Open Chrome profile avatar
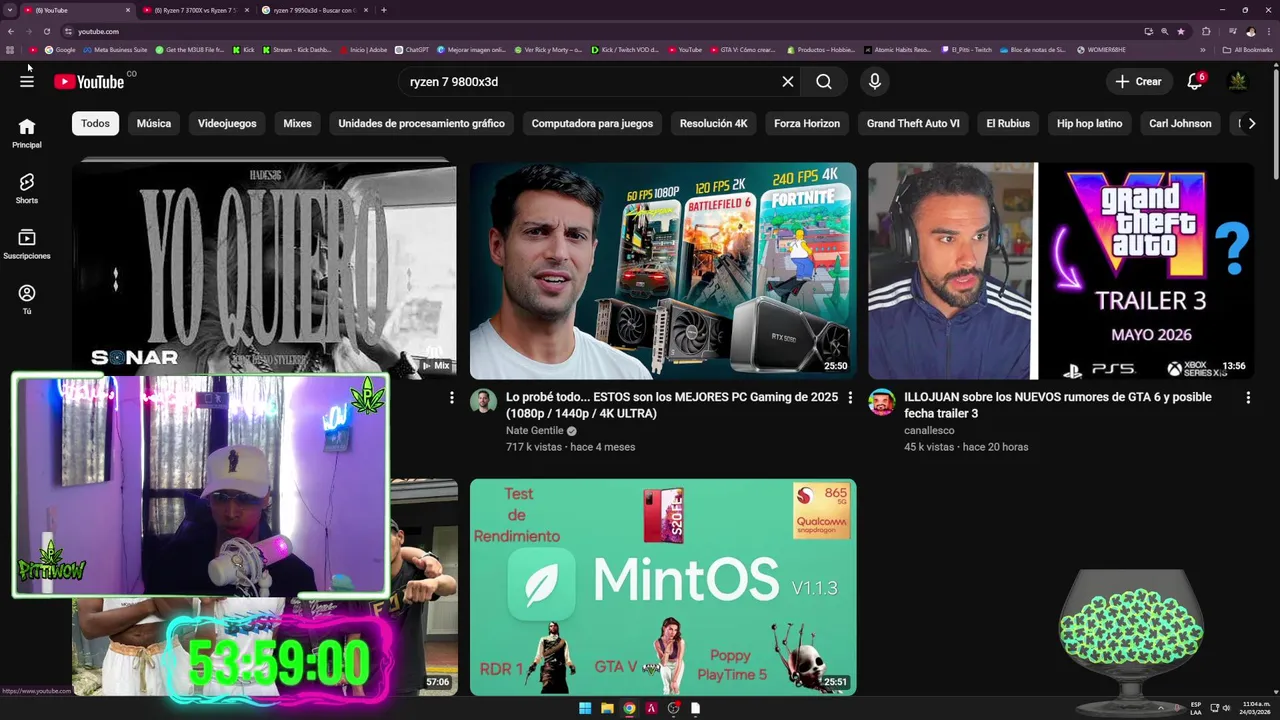 (1250, 31)
